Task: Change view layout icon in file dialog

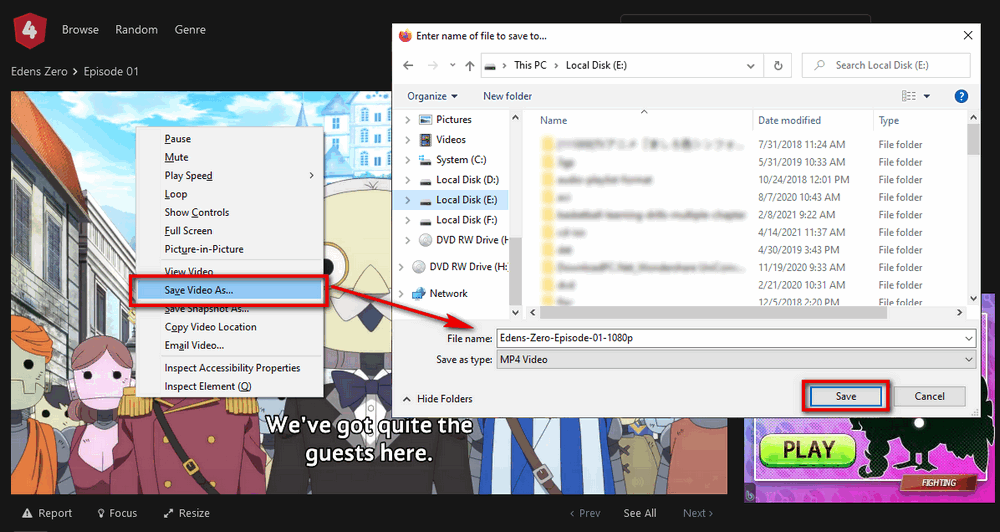Action: pos(909,96)
